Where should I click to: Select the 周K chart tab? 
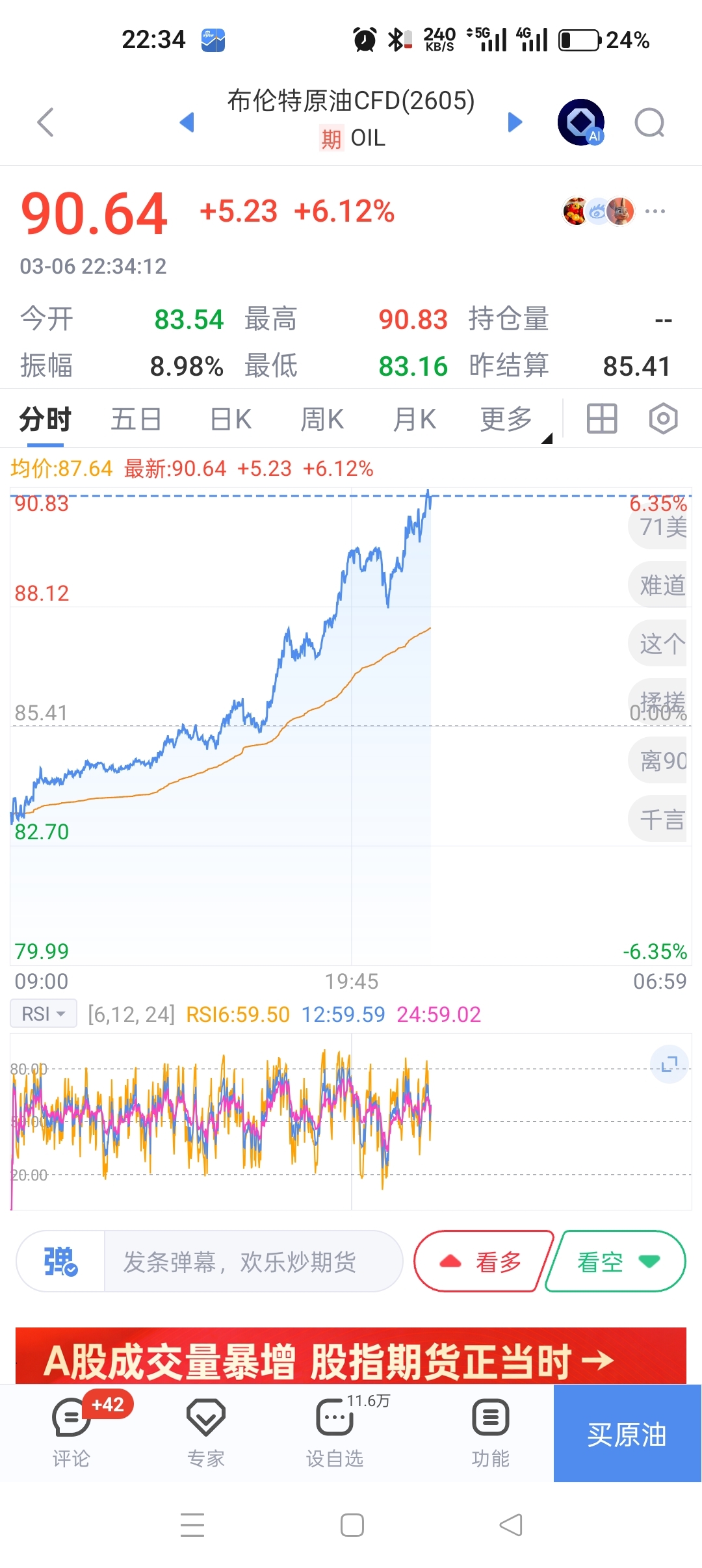pyautogui.click(x=322, y=419)
